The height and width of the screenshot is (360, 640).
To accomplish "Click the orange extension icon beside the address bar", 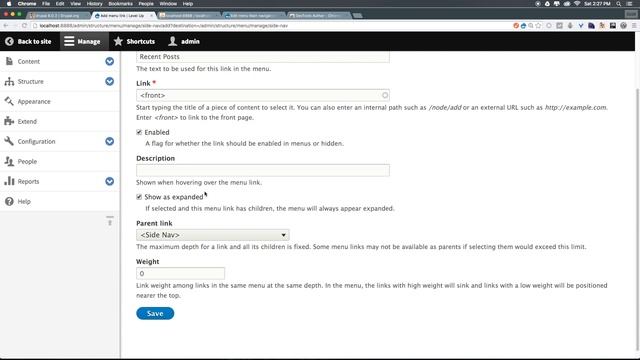I will [516, 25].
